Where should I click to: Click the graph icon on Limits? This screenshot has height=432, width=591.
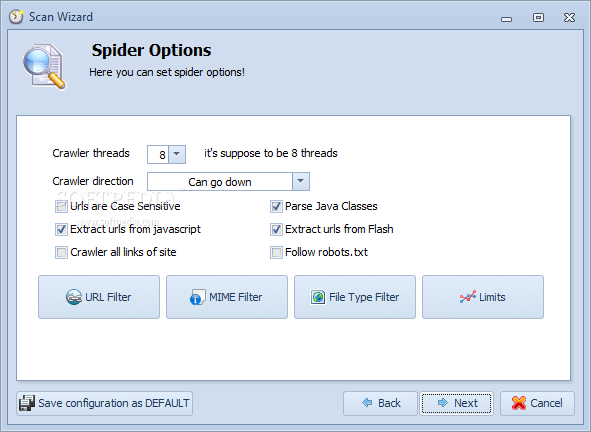click(468, 297)
